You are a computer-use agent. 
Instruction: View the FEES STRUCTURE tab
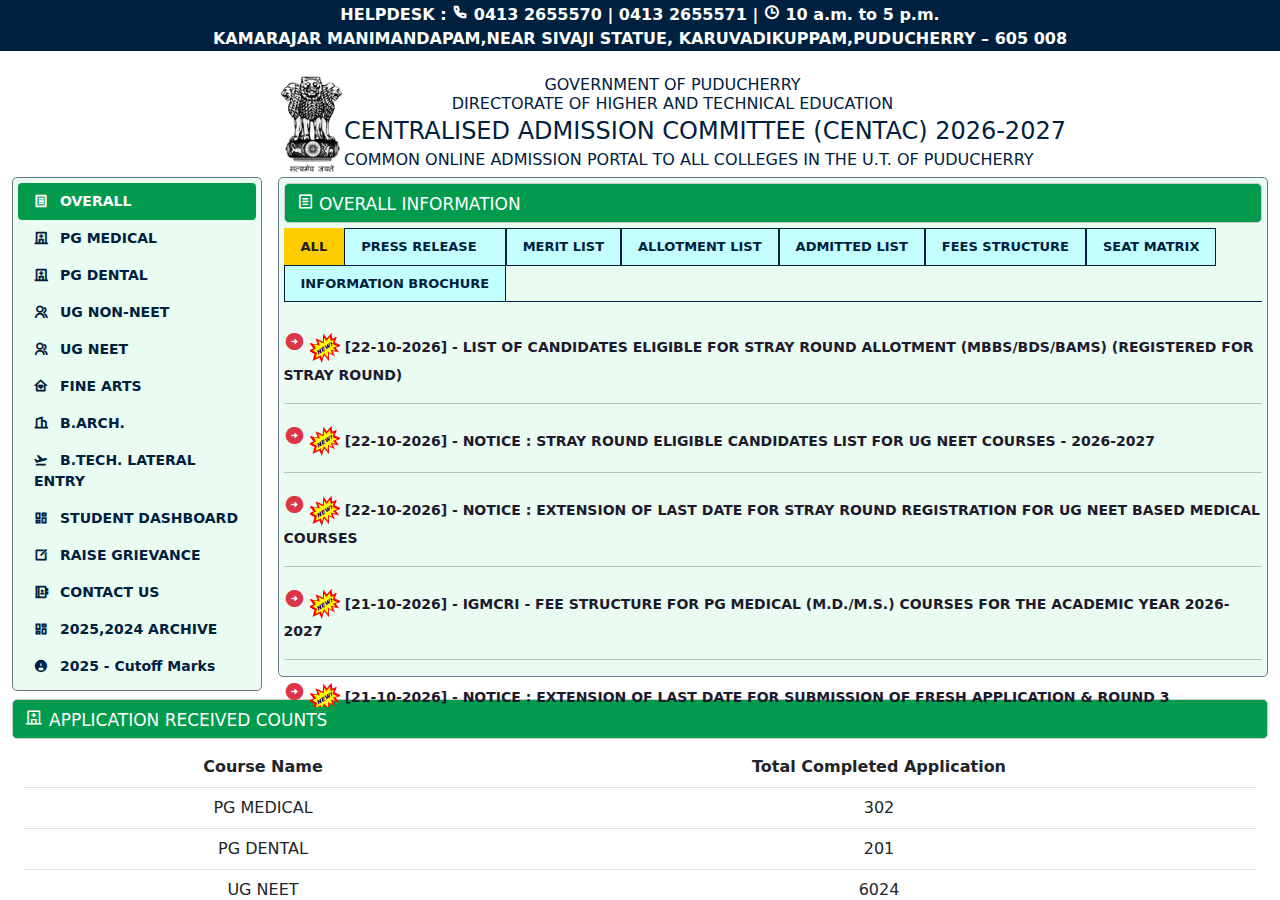click(1005, 247)
